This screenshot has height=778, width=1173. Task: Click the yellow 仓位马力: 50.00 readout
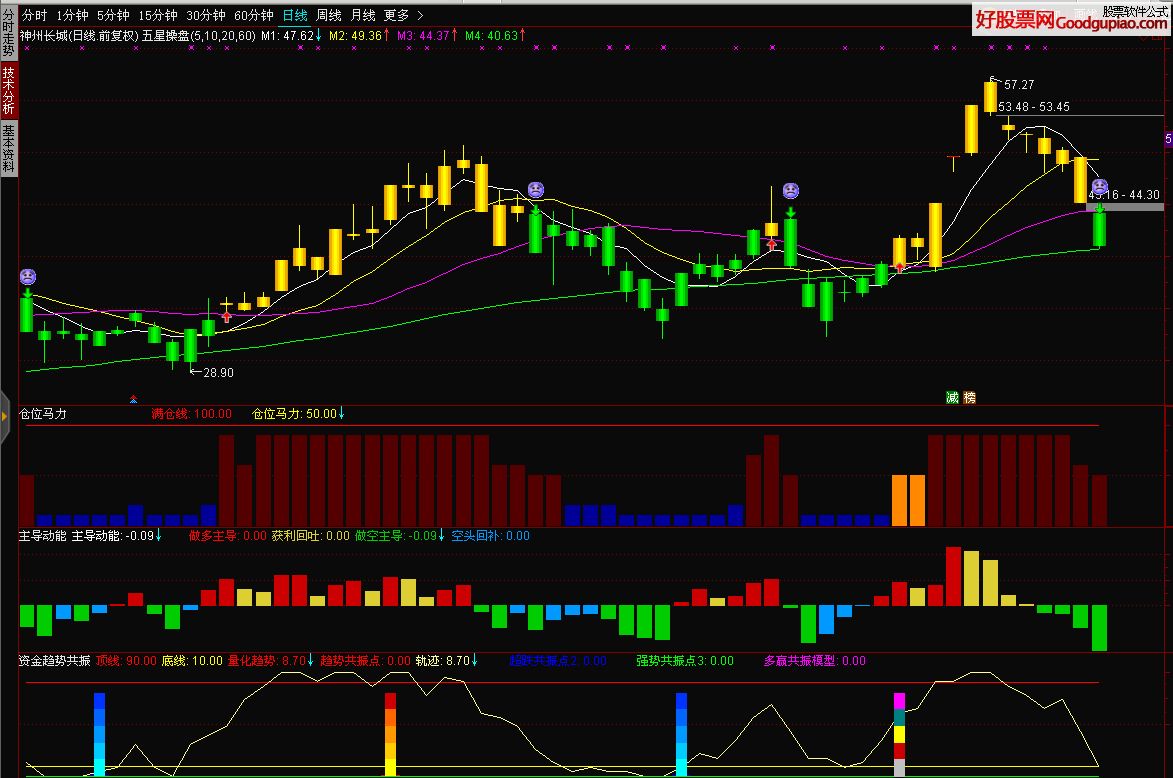coord(298,414)
